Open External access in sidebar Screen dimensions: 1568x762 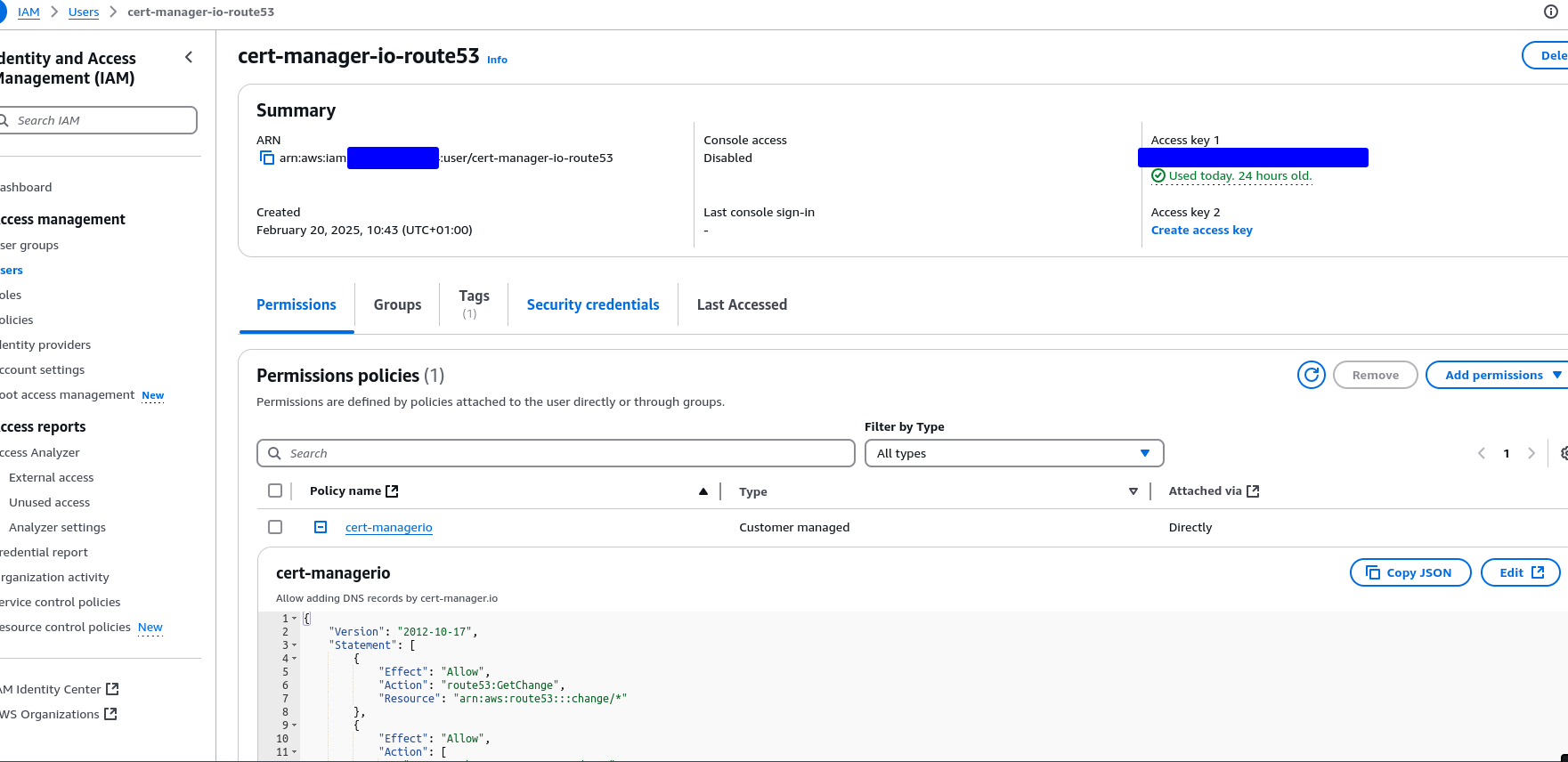[51, 477]
